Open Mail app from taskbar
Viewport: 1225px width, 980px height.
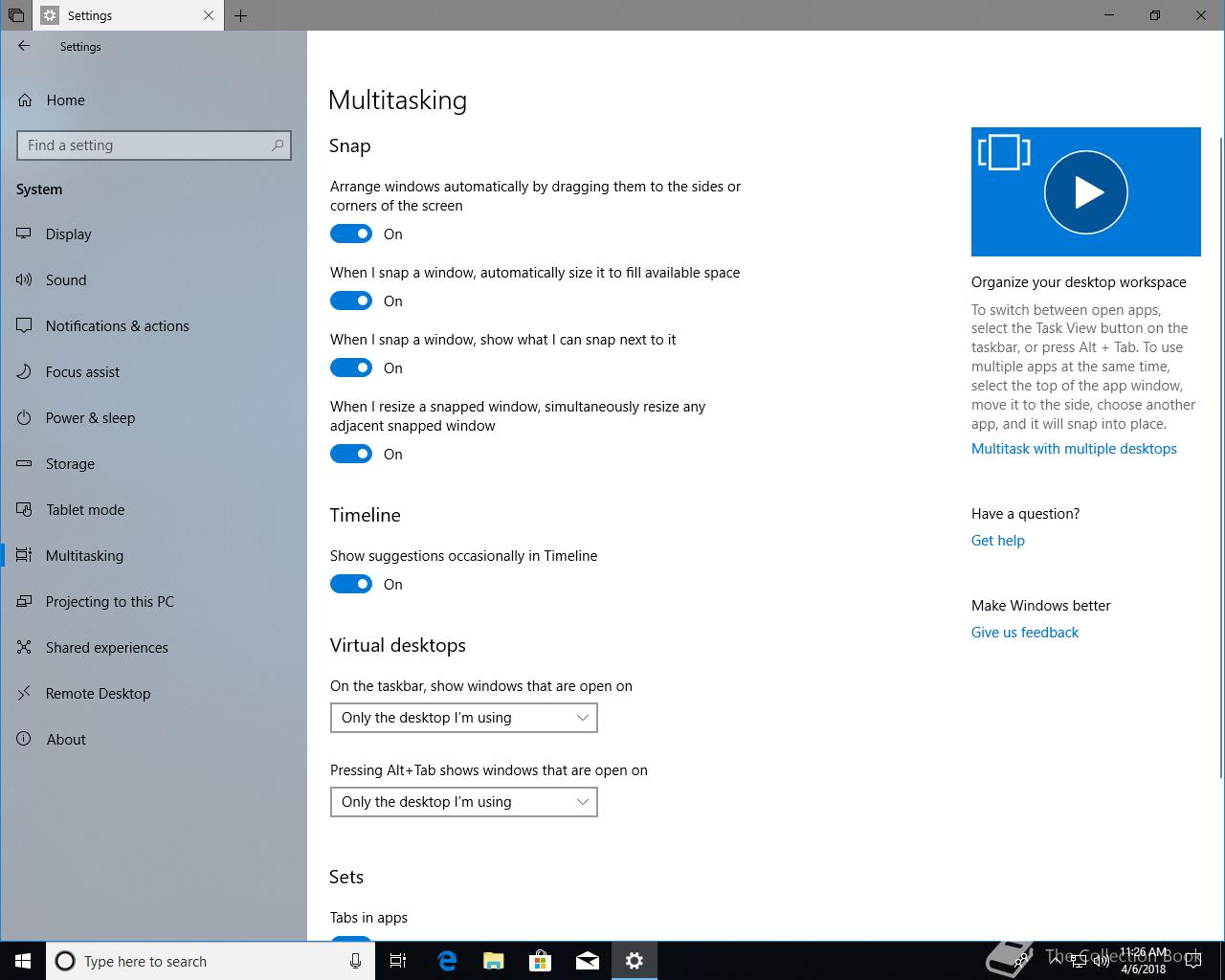[x=588, y=961]
